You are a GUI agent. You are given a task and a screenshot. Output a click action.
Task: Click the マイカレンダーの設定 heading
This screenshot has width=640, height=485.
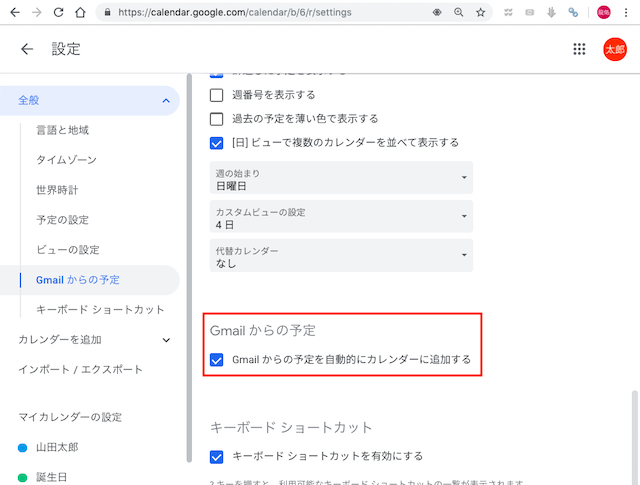(x=70, y=417)
